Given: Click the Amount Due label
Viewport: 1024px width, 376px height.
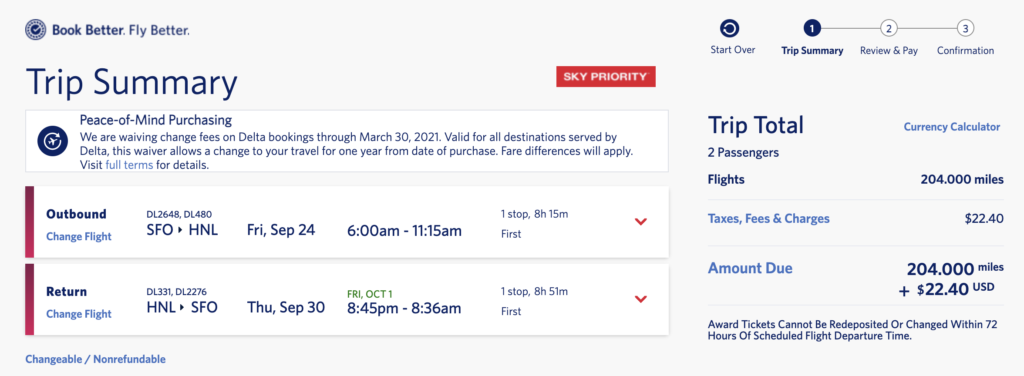Looking at the screenshot, I should (x=750, y=268).
